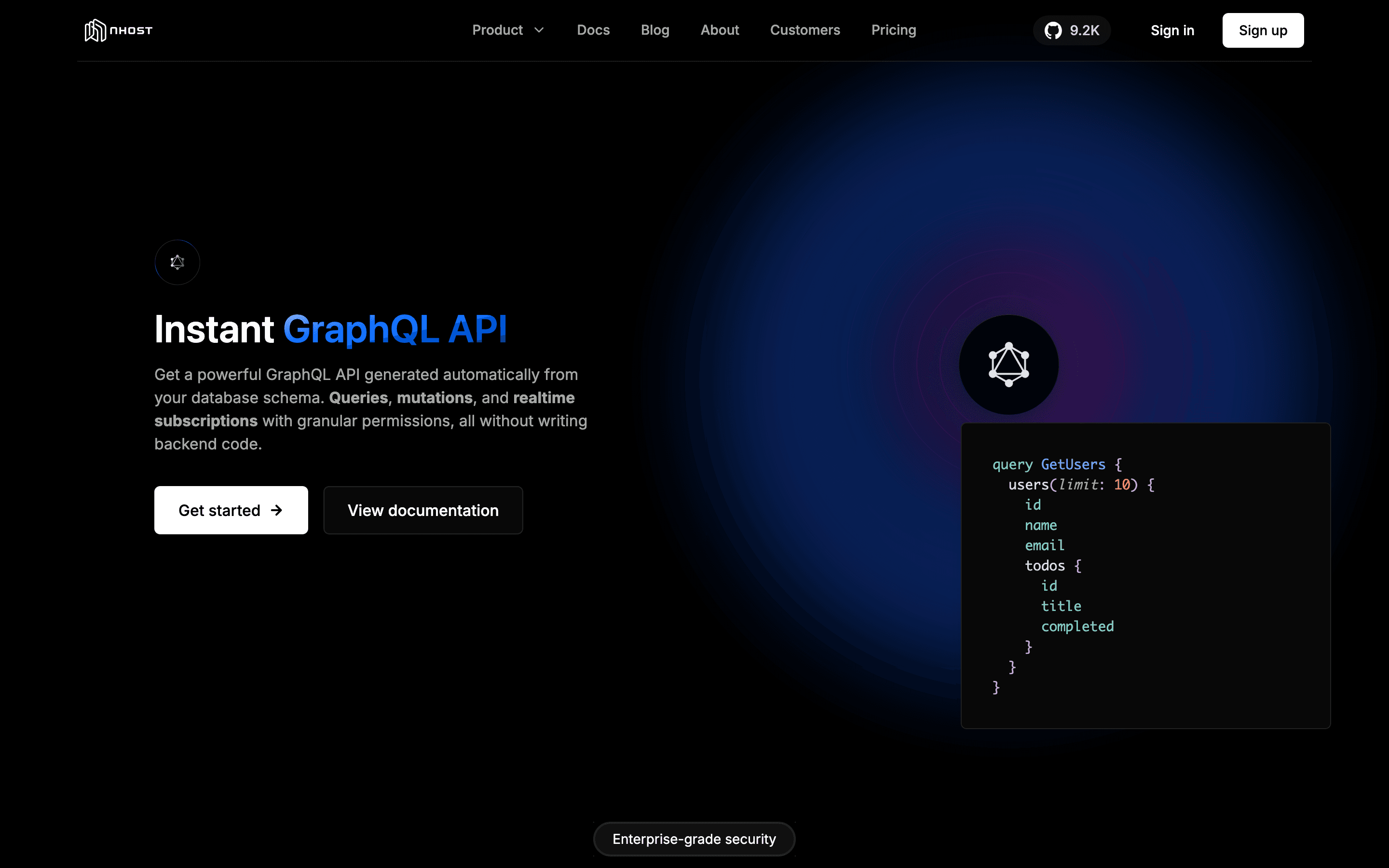Click the arrow icon in Get started
1389x868 pixels.
pyautogui.click(x=277, y=510)
